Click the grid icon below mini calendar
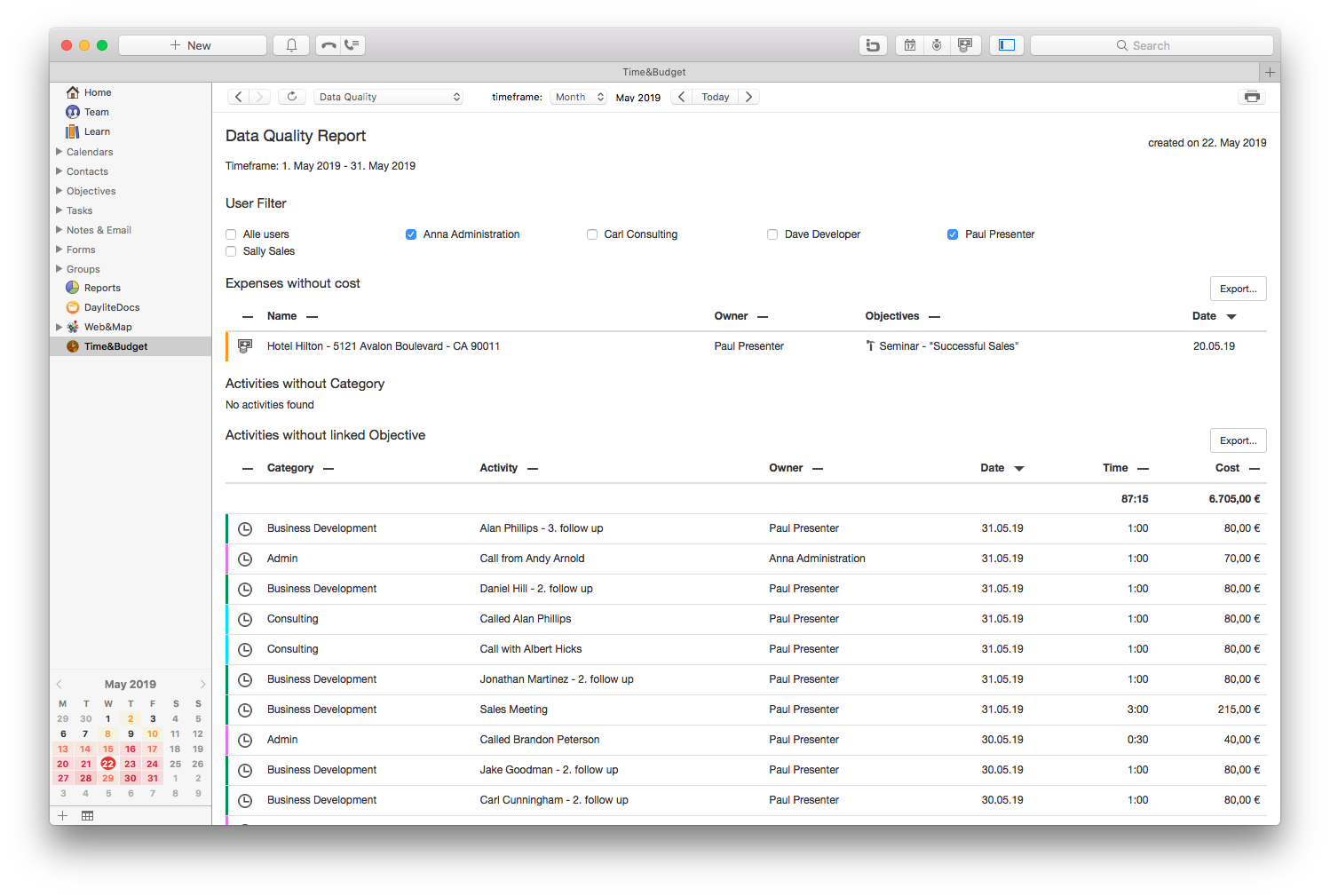 [87, 815]
